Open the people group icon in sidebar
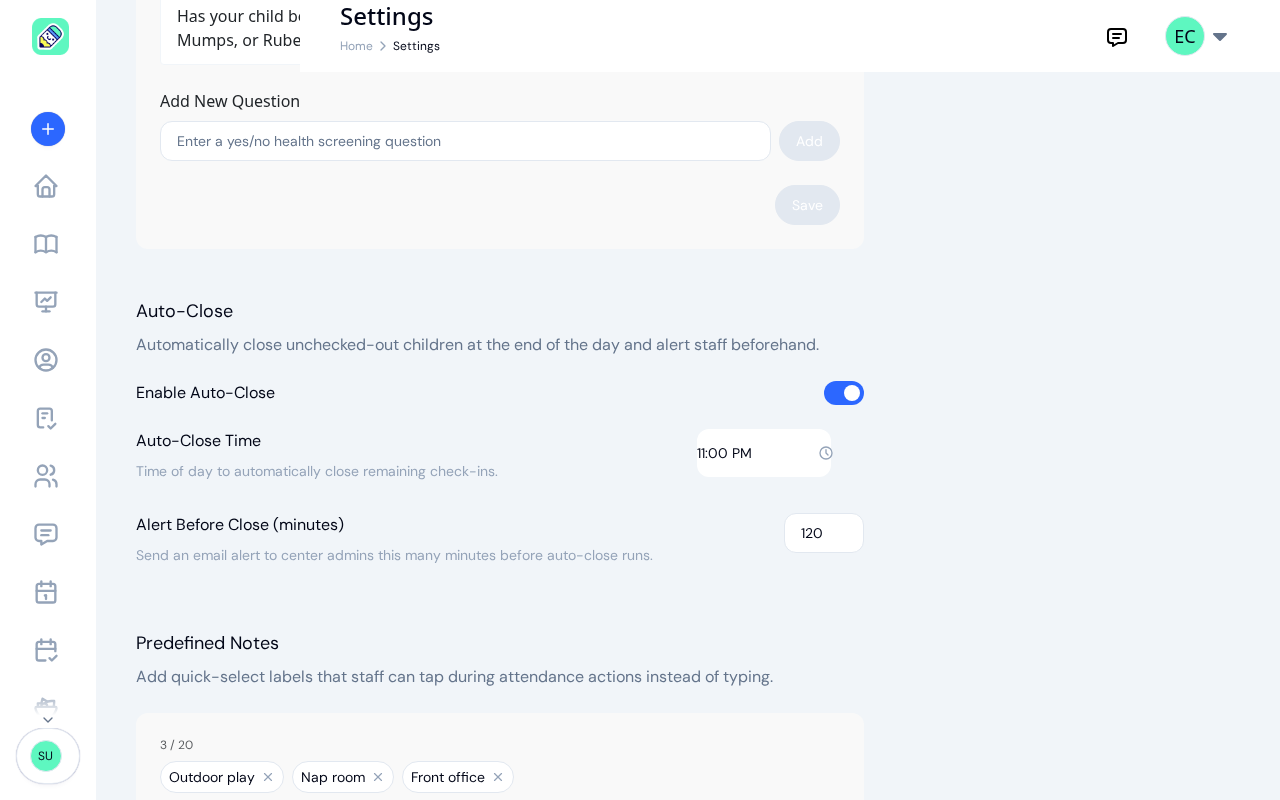Screen dimensions: 1280x800 (x=46, y=476)
